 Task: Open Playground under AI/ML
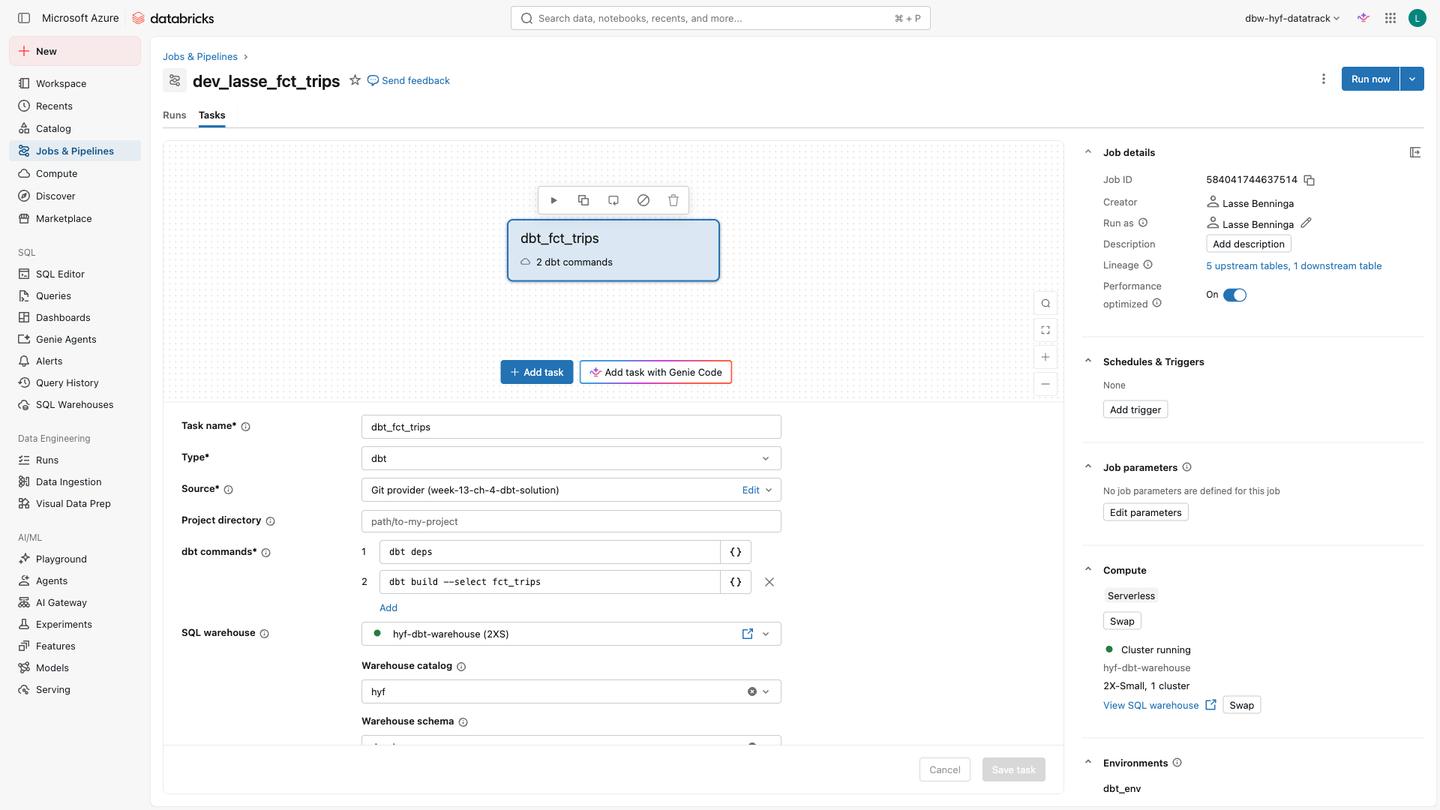point(75,559)
